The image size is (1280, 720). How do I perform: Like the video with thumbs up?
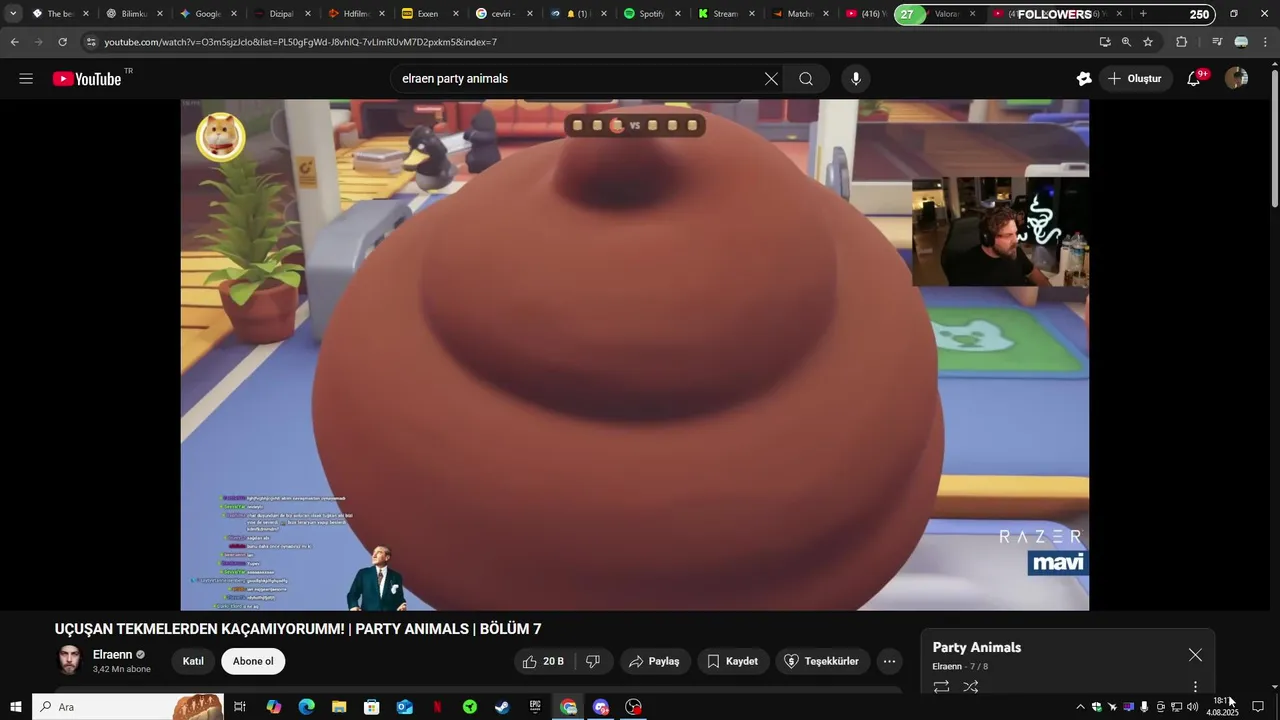(x=543, y=661)
